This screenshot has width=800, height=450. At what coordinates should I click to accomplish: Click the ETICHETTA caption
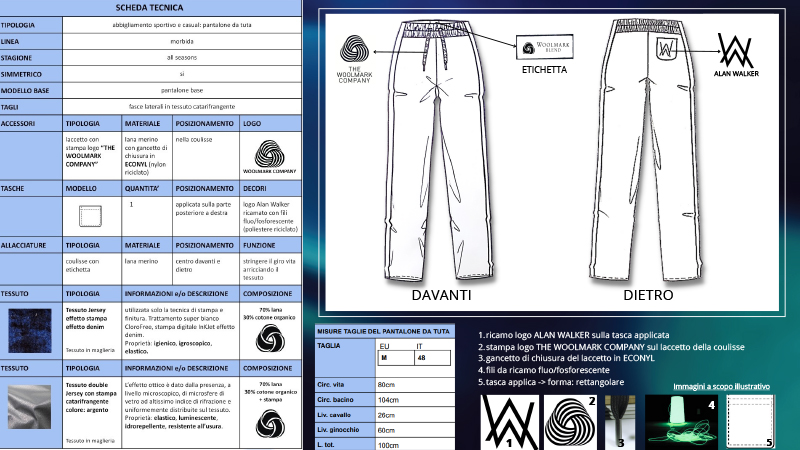pos(544,70)
